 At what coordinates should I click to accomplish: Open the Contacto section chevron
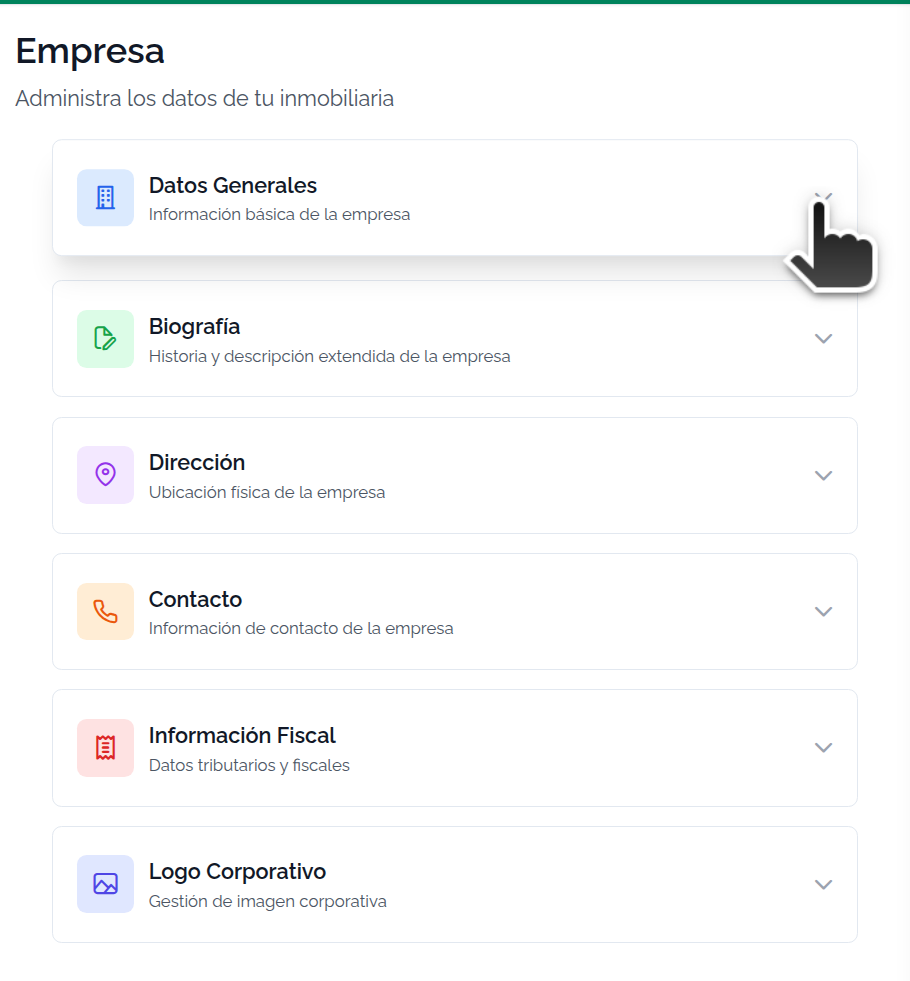pos(823,611)
